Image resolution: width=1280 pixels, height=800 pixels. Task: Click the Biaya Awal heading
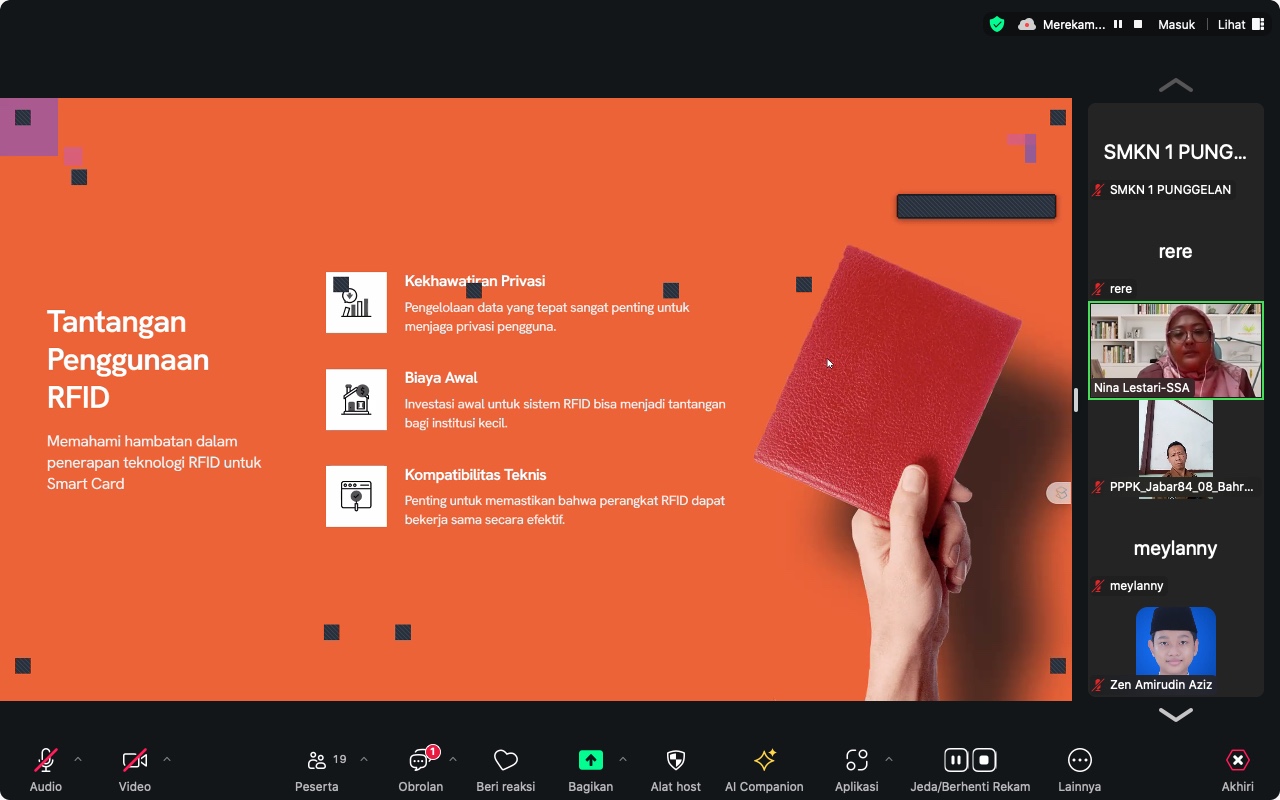(x=441, y=378)
